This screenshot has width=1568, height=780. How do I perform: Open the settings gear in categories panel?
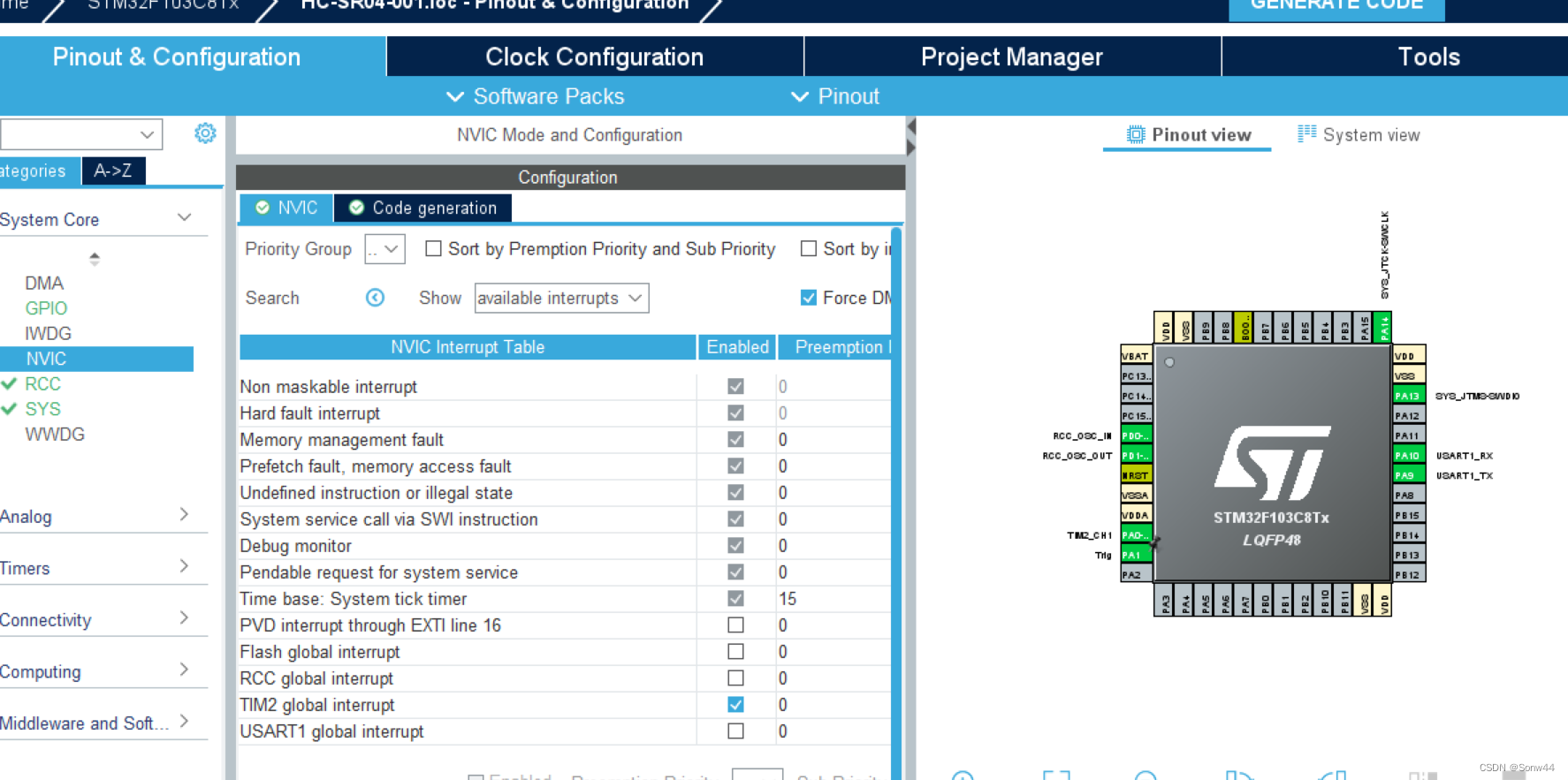pyautogui.click(x=205, y=133)
